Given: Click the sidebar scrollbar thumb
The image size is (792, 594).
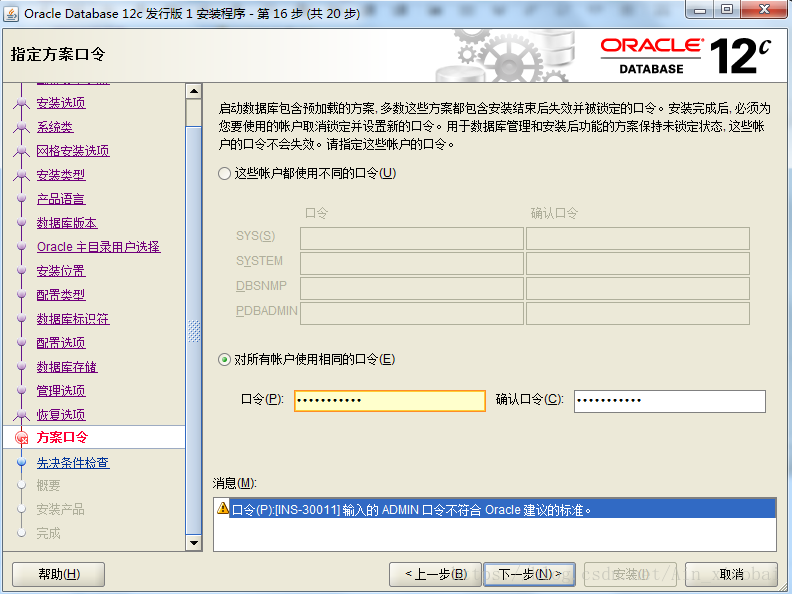Looking at the screenshot, I should [x=194, y=331].
